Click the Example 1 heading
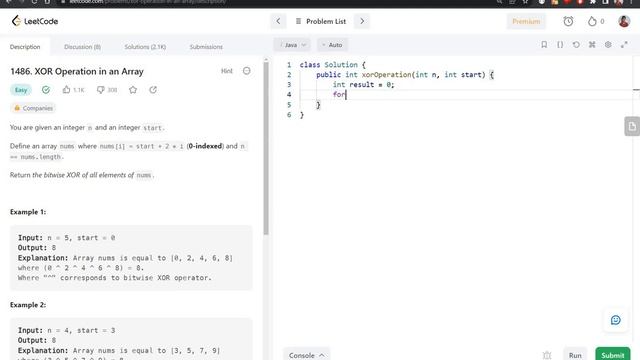640x360 pixels. (x=28, y=212)
